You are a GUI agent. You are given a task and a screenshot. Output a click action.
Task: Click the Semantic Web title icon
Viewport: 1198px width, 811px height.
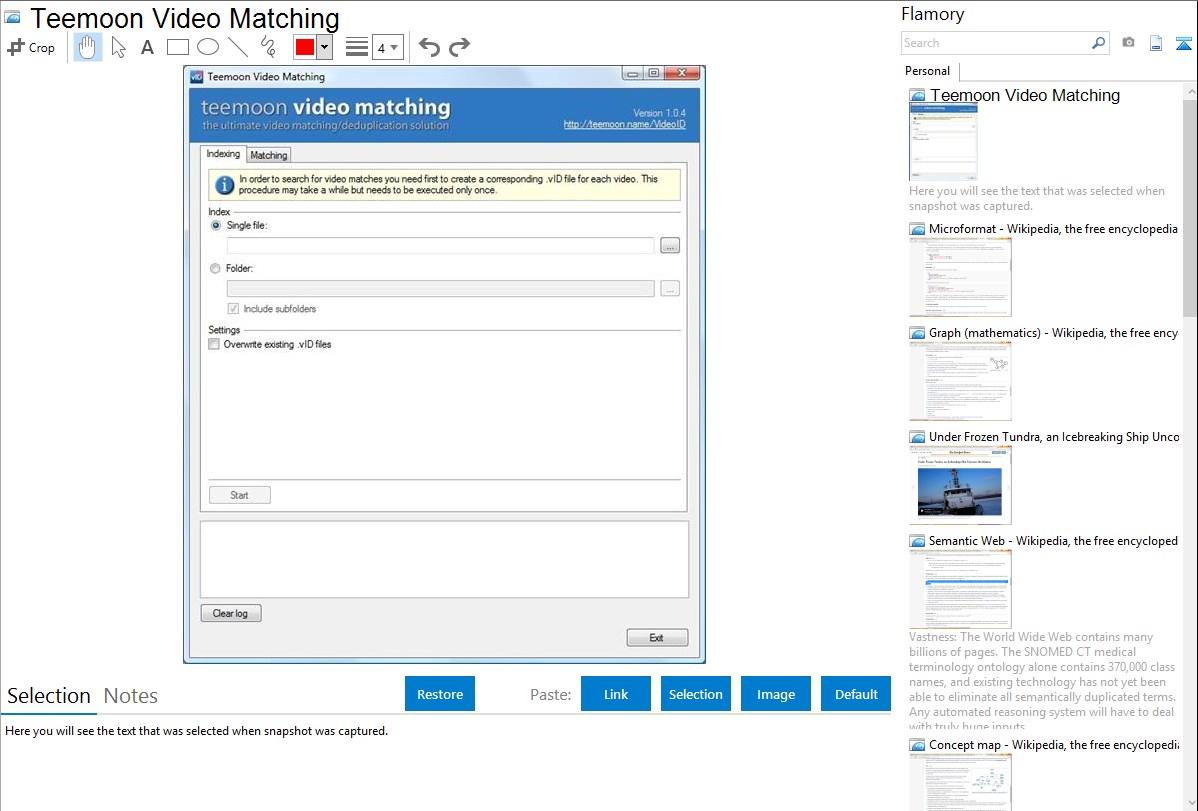click(x=917, y=540)
